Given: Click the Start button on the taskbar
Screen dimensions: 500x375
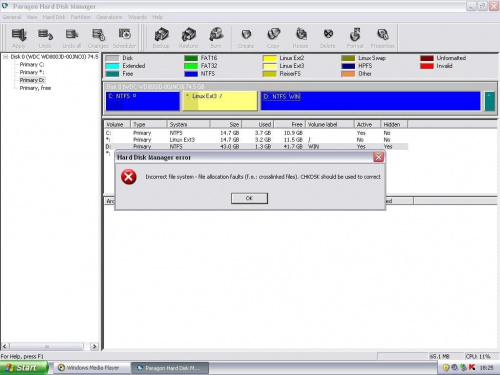Looking at the screenshot, I should coord(24,368).
